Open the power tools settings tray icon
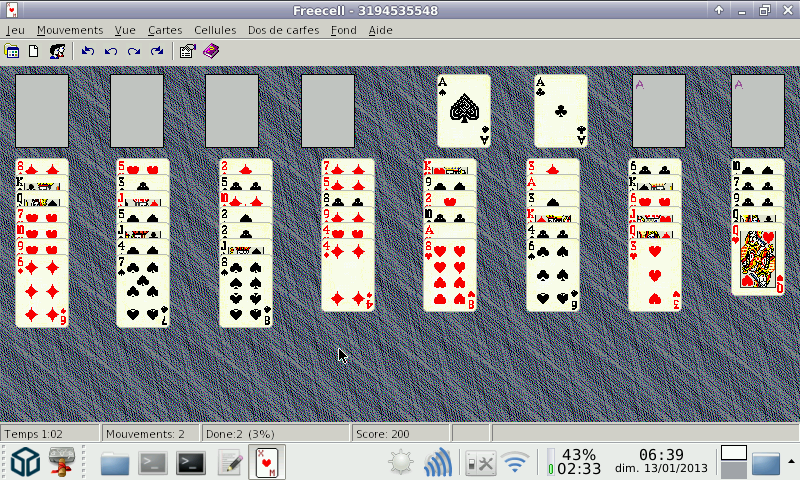Screen dimensions: 800x480 481,463
